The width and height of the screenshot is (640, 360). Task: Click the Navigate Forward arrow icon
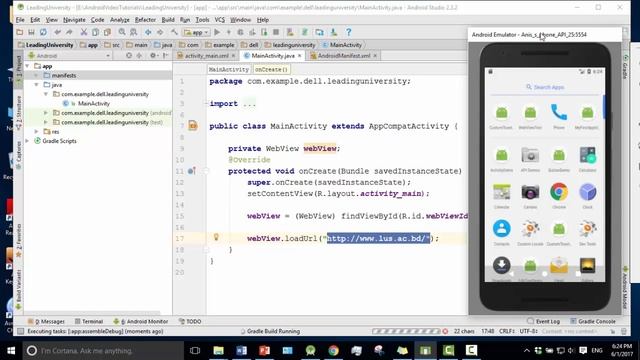[x=160, y=32]
